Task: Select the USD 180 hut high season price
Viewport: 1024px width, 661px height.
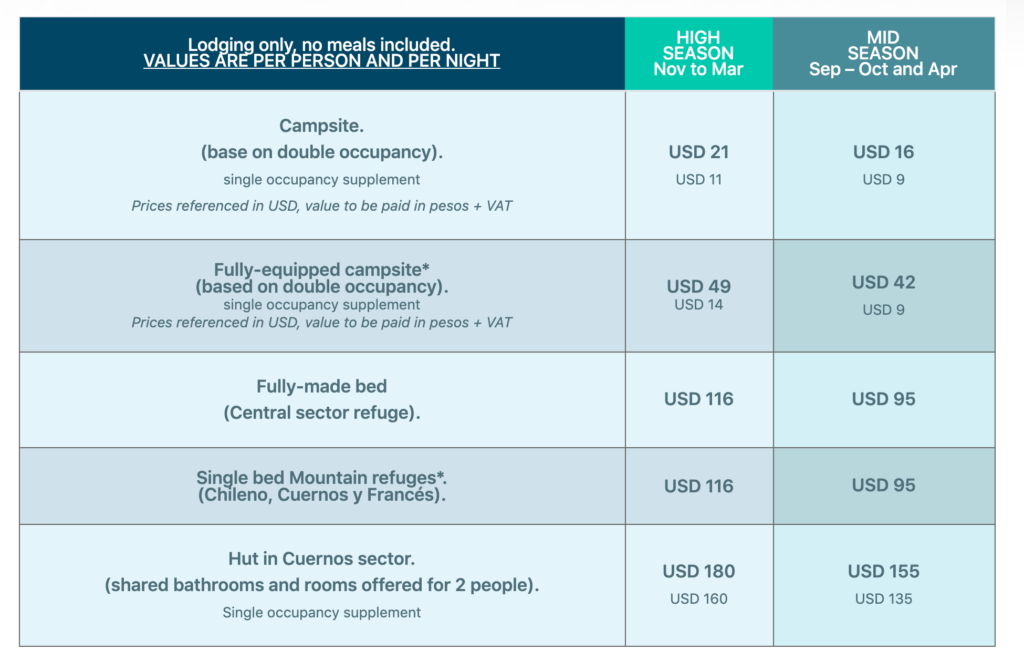Action: (x=698, y=572)
